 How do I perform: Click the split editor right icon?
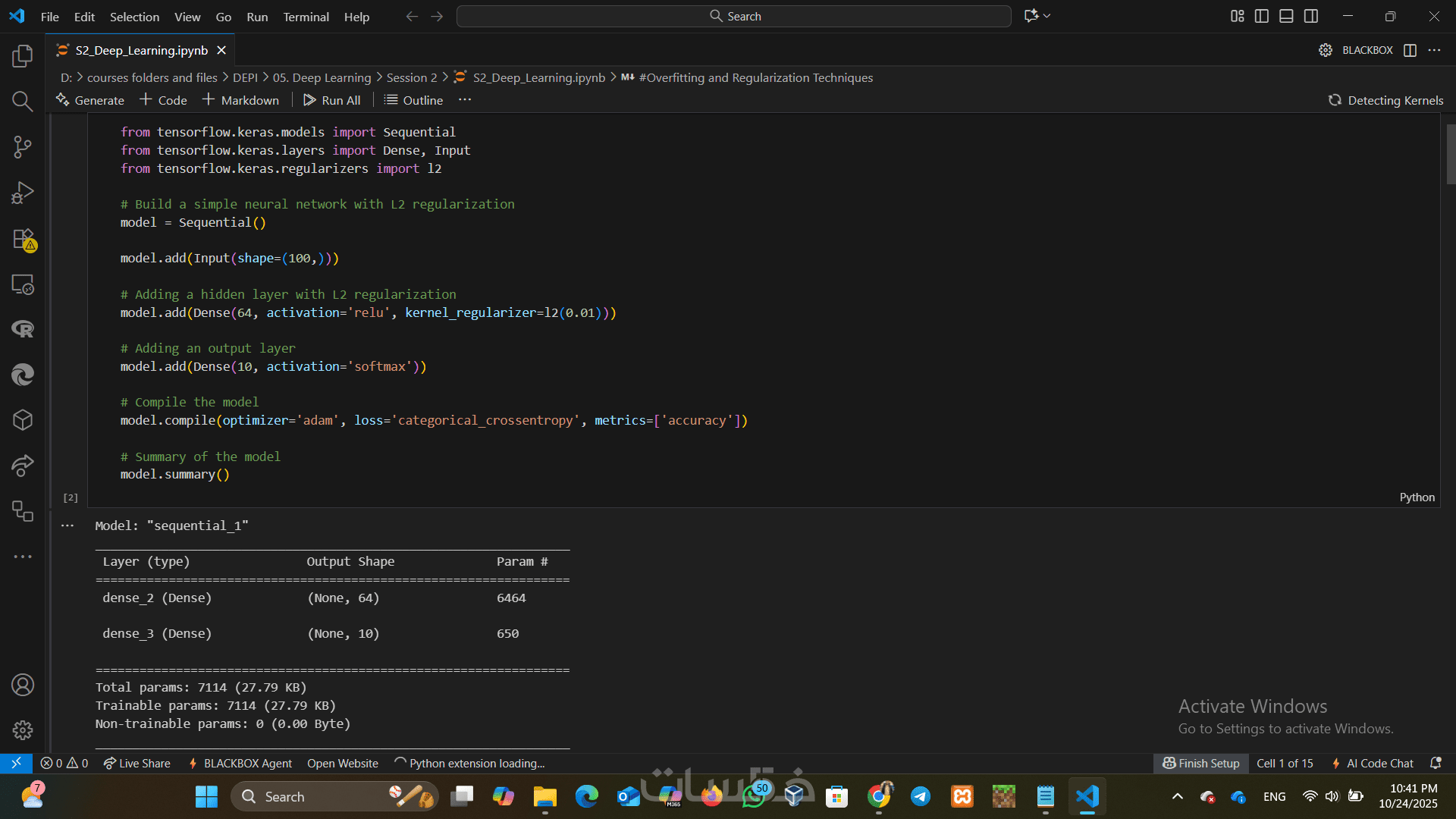click(1410, 50)
